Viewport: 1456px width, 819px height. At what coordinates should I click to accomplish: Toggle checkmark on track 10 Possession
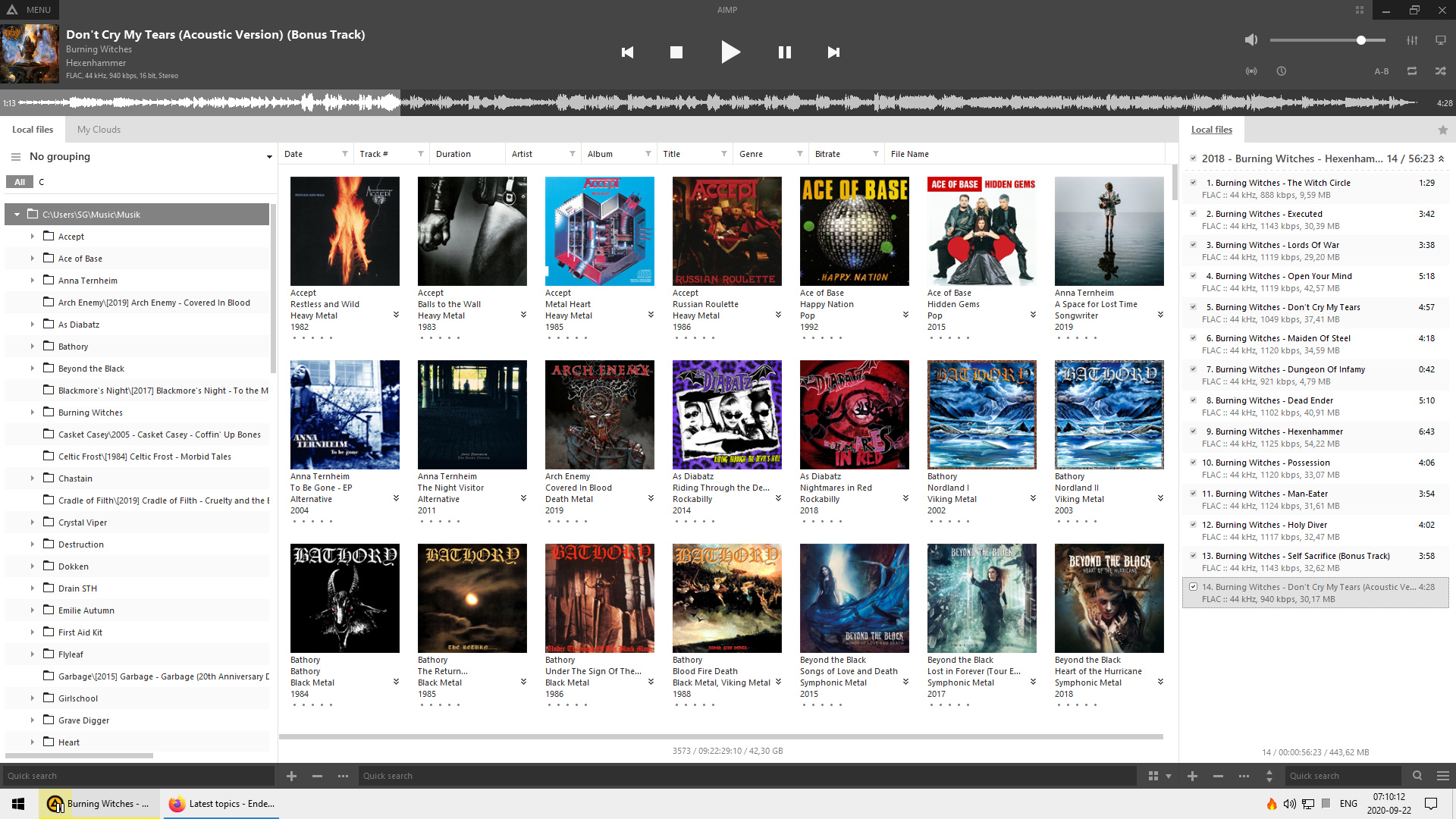(x=1192, y=462)
